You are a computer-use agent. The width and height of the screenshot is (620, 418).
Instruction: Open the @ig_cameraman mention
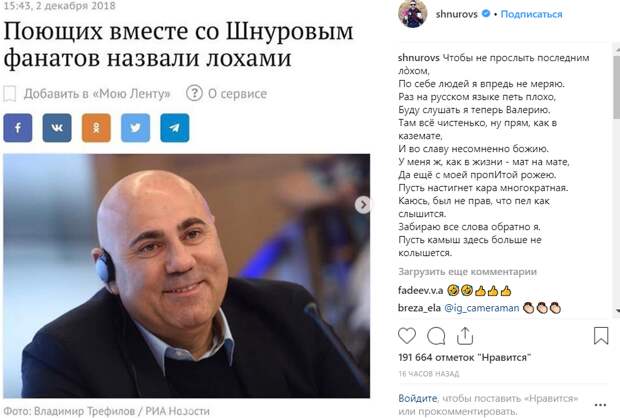[x=482, y=308]
